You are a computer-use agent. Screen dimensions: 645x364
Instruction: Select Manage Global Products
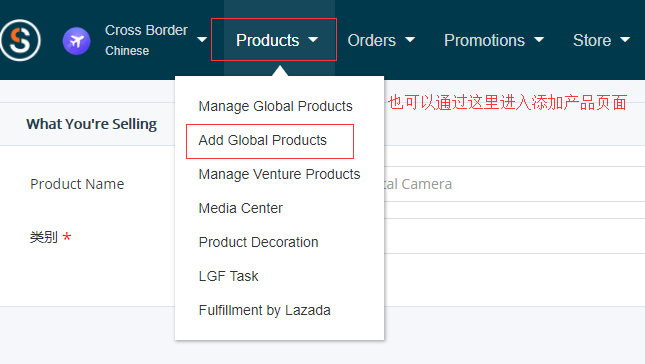point(275,106)
